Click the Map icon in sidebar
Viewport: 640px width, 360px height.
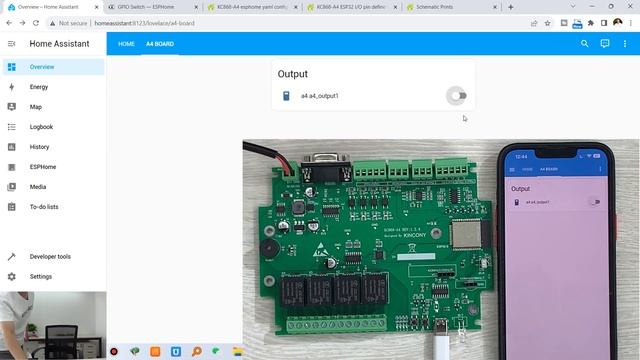11,107
